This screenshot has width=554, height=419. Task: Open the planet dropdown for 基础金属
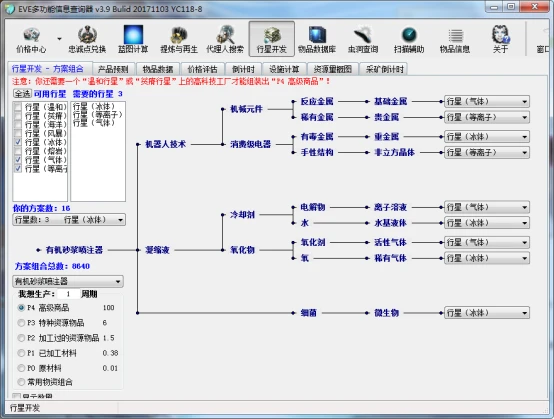(487, 101)
